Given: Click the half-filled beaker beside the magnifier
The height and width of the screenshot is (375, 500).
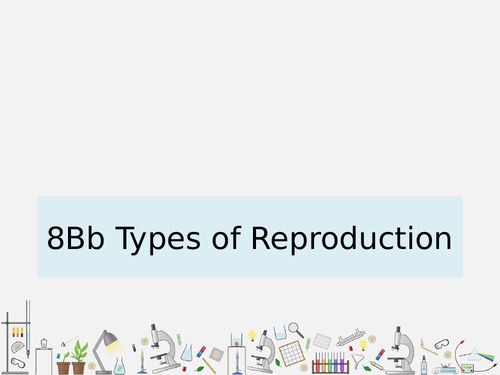Looking at the screenshot, I should point(280,333).
